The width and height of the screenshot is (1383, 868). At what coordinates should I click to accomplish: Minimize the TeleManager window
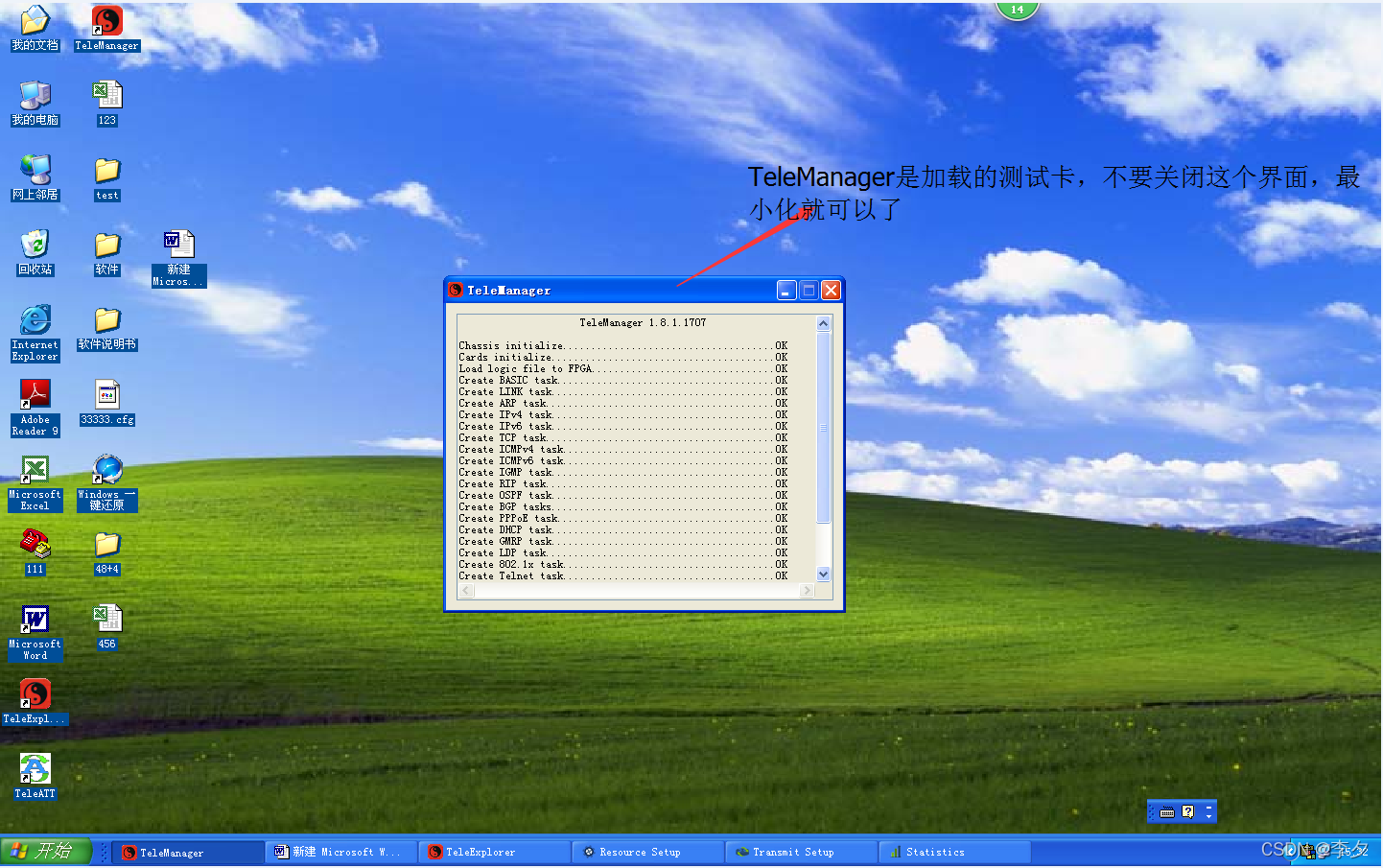point(786,291)
